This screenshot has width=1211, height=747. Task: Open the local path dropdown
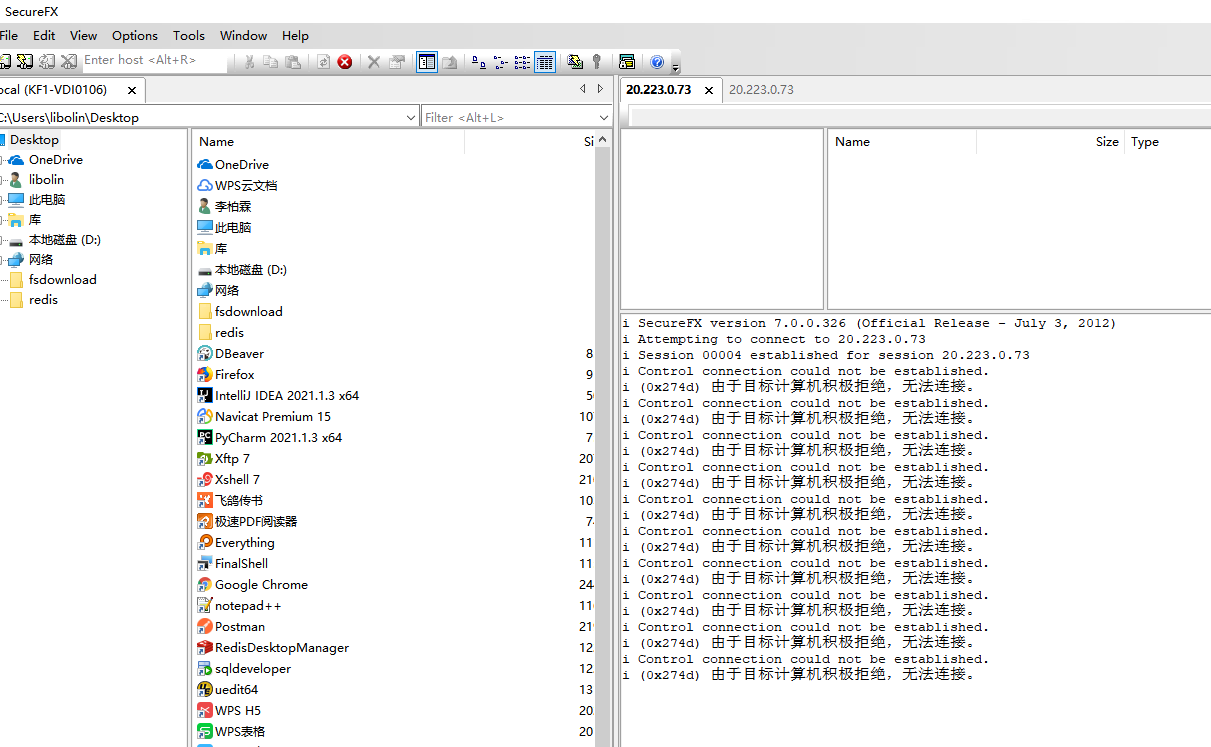pyautogui.click(x=411, y=117)
